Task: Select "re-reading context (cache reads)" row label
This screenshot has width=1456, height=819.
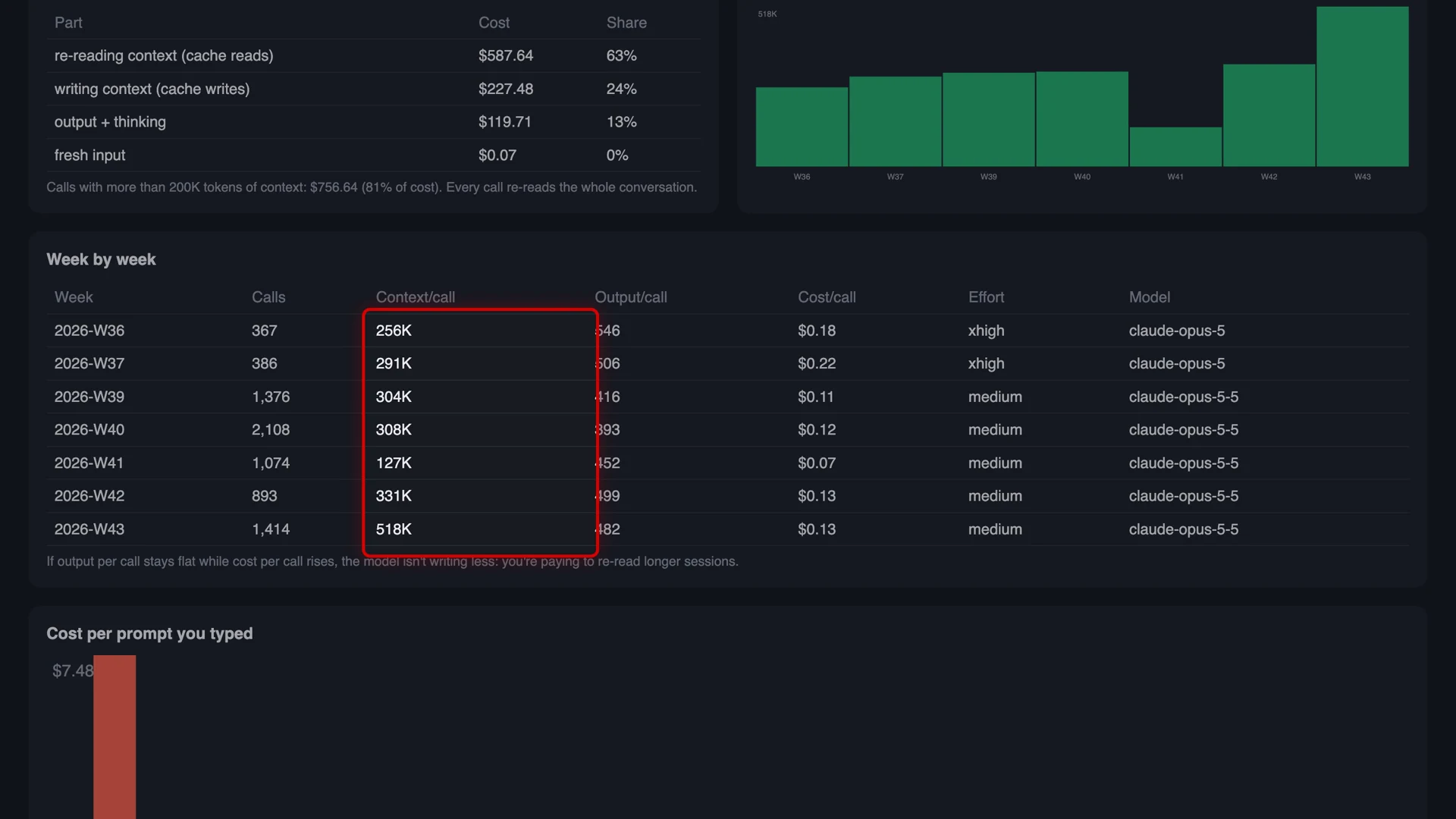Action: [164, 55]
